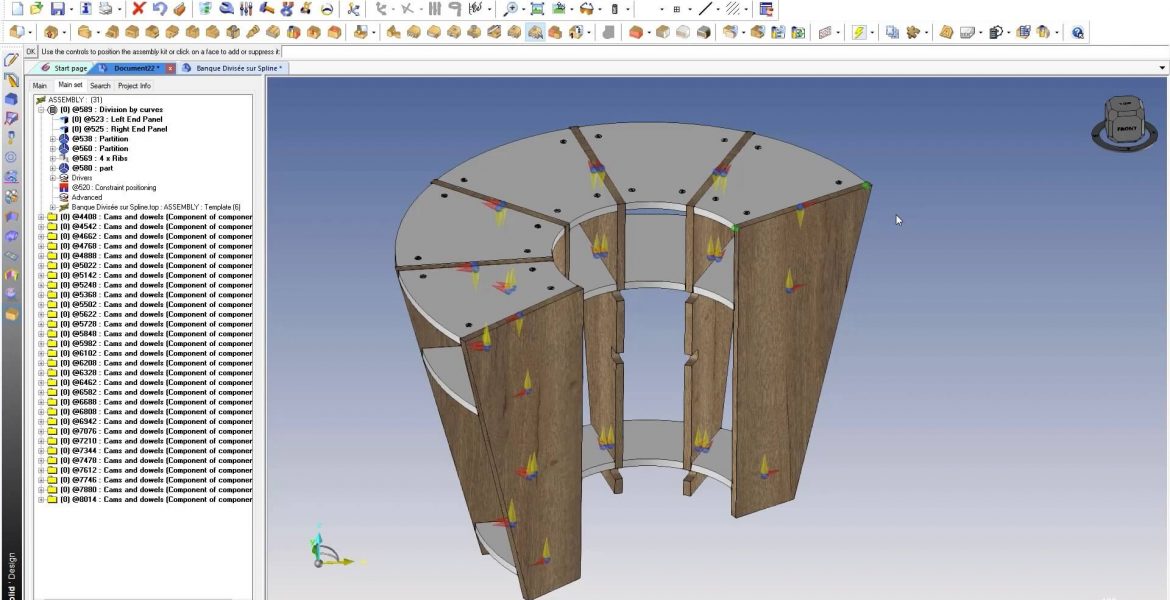The image size is (1170, 600).
Task: Select the line drawing tool
Action: pos(706,9)
